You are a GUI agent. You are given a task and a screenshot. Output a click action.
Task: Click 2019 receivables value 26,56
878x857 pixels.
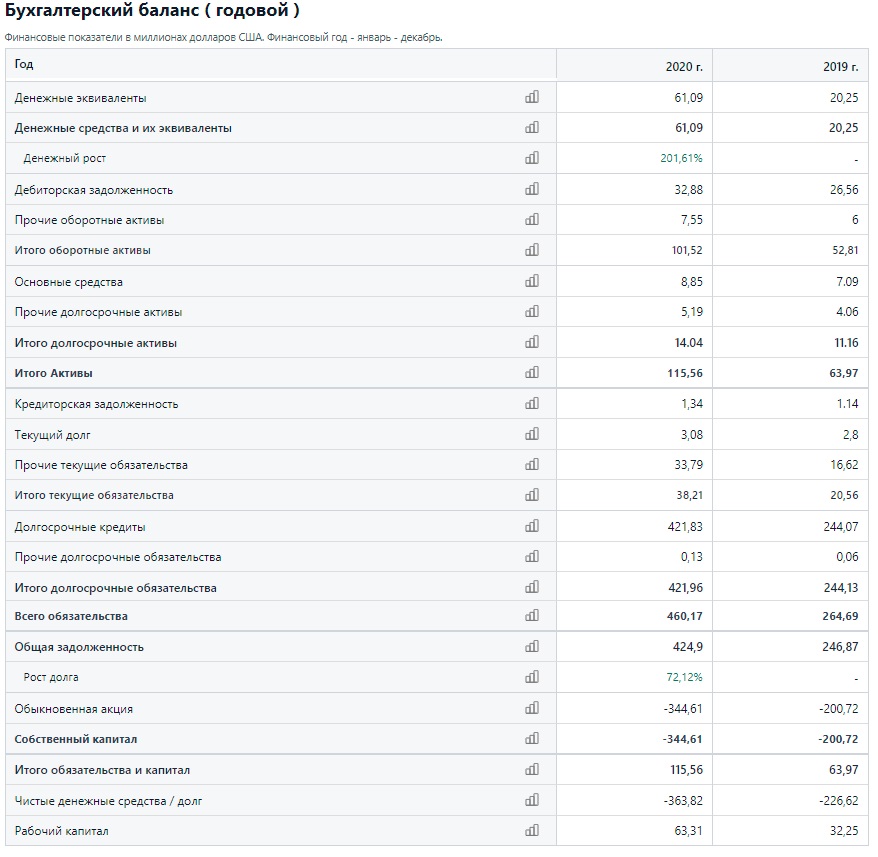(844, 189)
